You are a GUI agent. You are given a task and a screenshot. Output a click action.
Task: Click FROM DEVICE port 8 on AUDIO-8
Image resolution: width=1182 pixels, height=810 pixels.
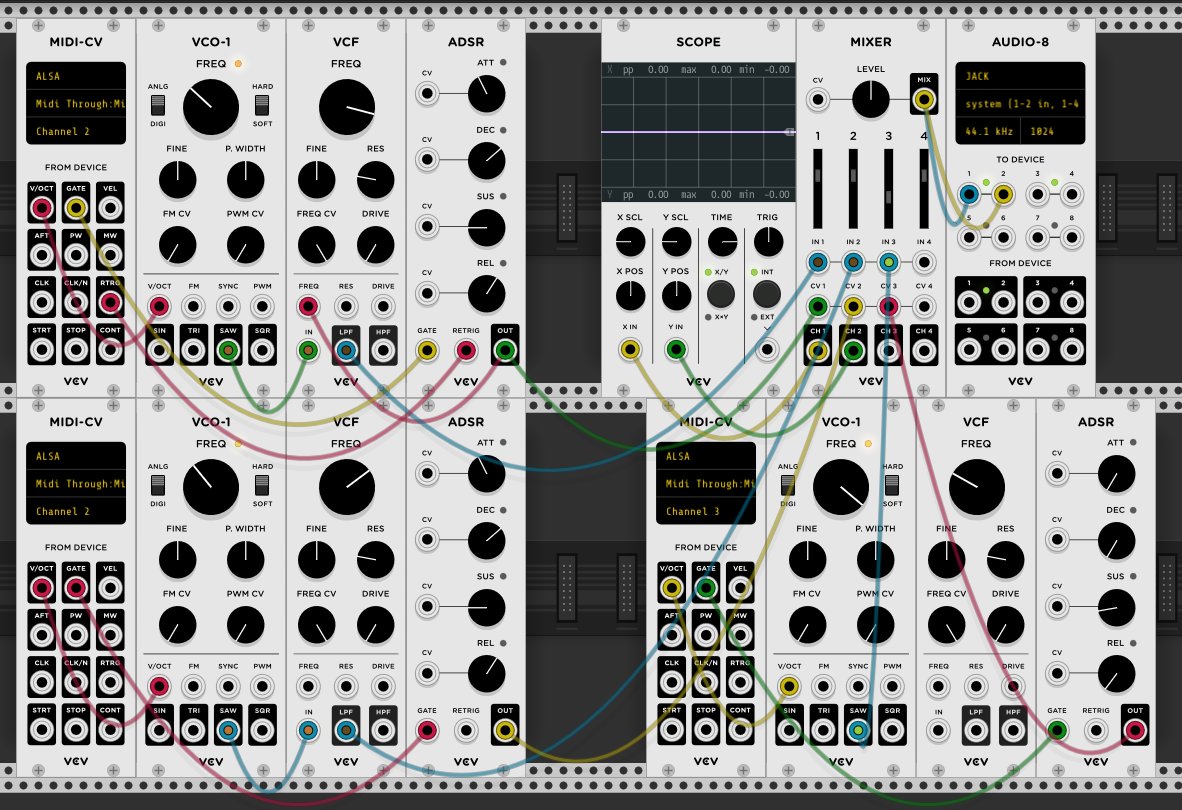click(1071, 350)
